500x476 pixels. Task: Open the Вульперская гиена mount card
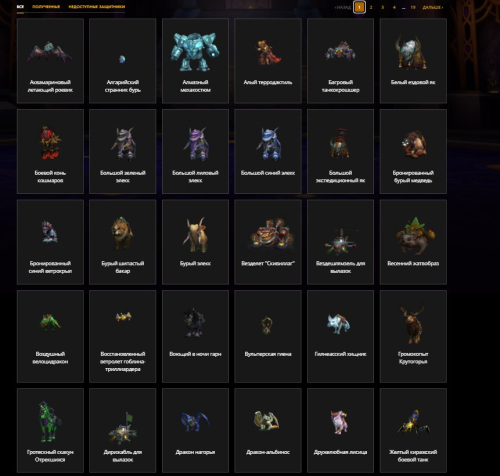click(x=268, y=336)
